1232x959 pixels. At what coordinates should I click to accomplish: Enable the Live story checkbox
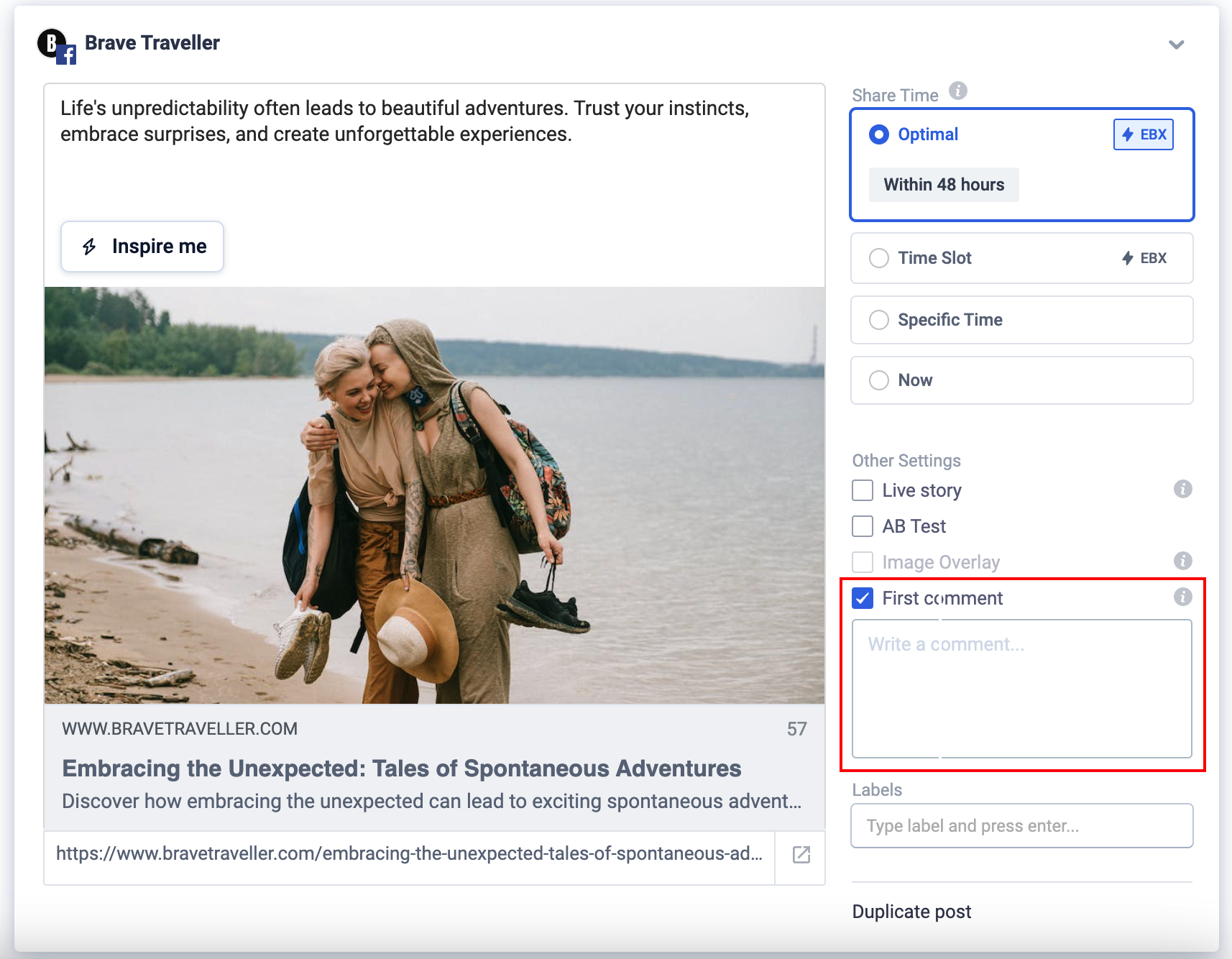(863, 490)
